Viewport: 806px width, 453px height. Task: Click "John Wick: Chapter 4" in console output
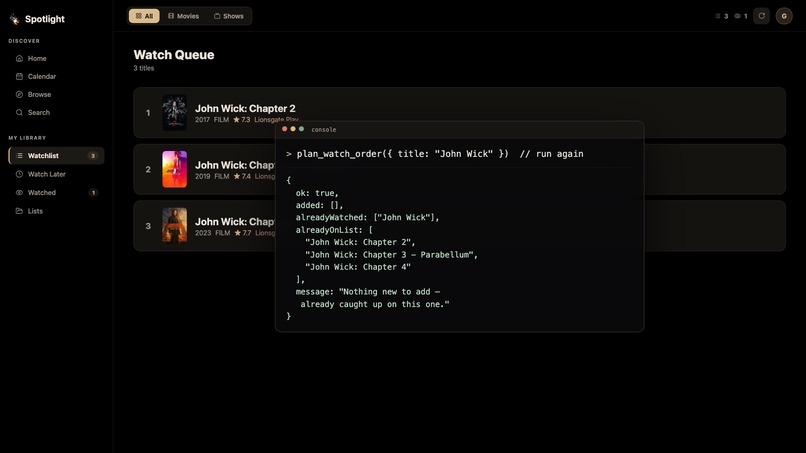click(x=358, y=267)
